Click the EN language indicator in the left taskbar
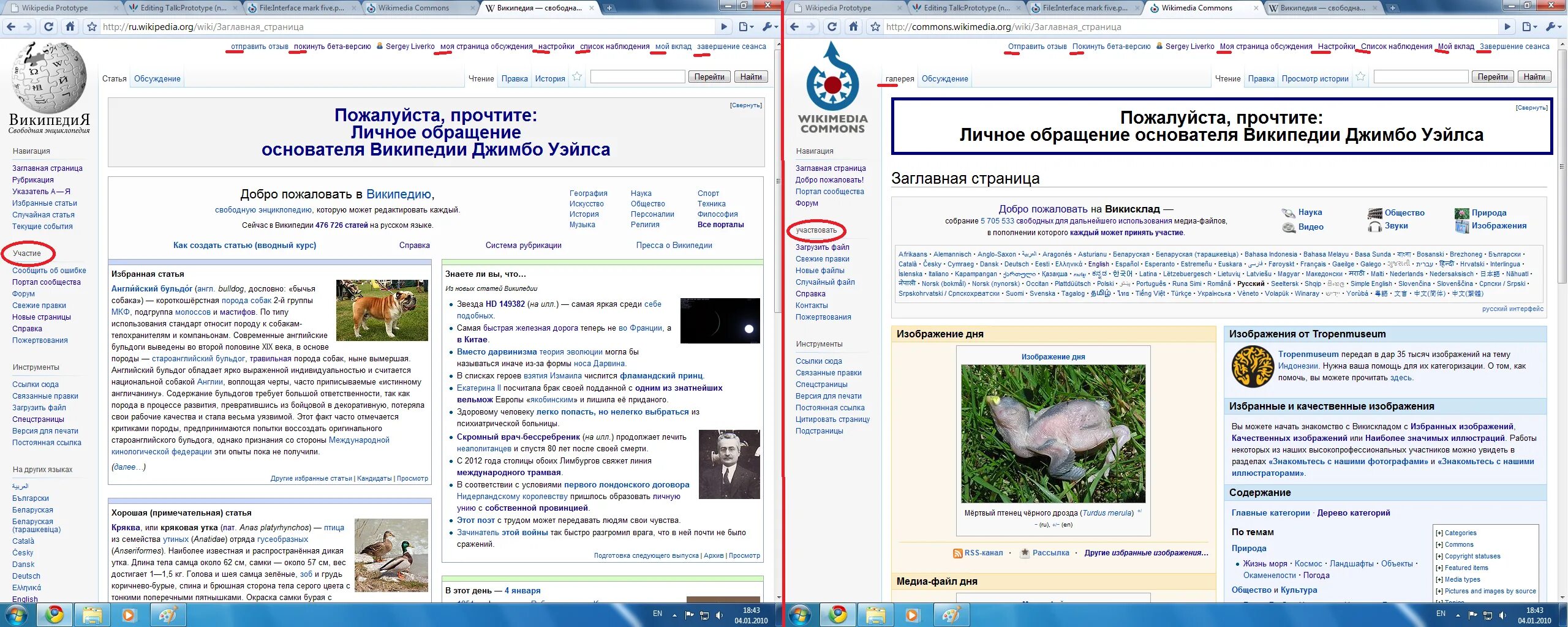The width and height of the screenshot is (1568, 627). click(x=657, y=614)
